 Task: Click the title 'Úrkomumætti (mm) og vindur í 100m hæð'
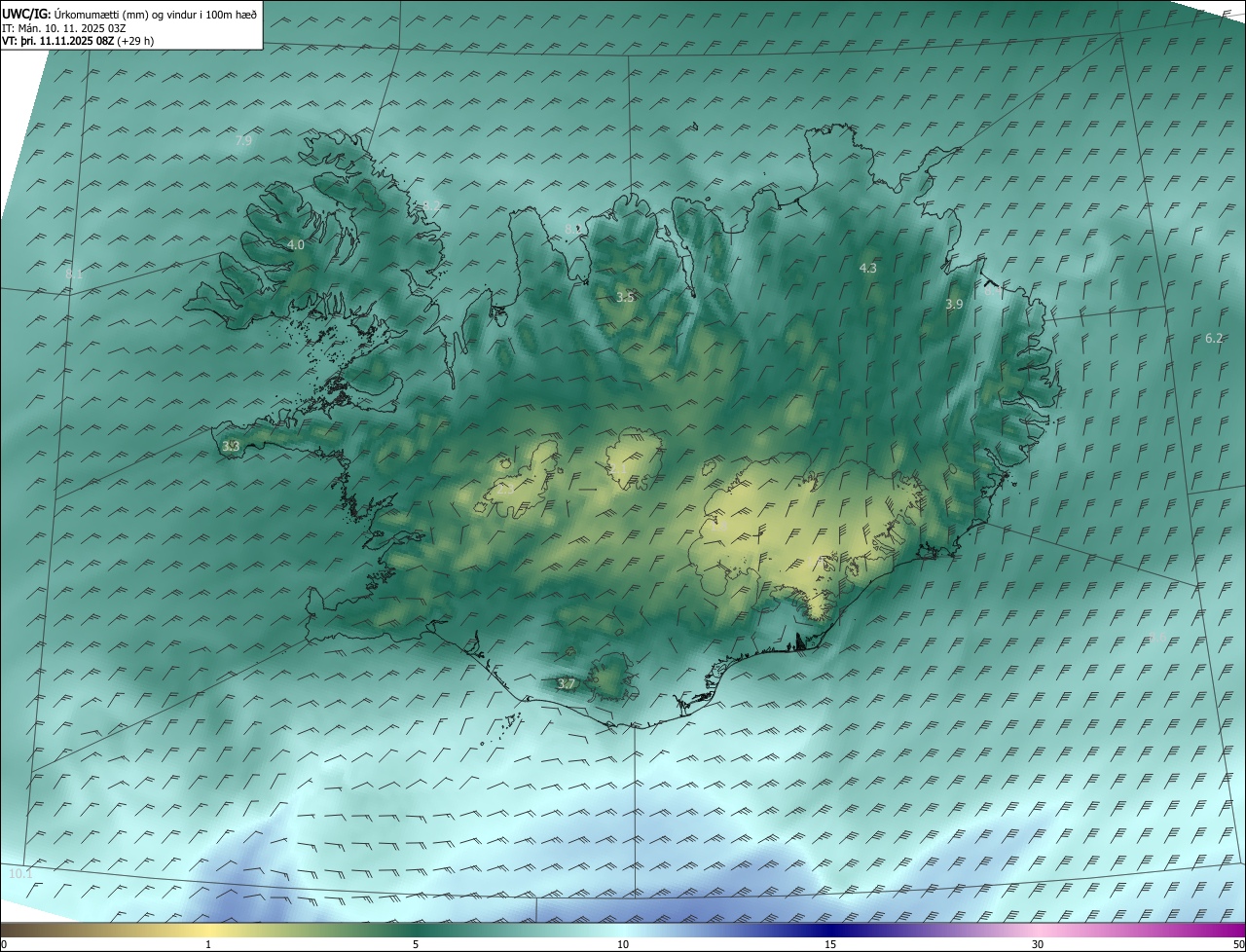(x=156, y=14)
